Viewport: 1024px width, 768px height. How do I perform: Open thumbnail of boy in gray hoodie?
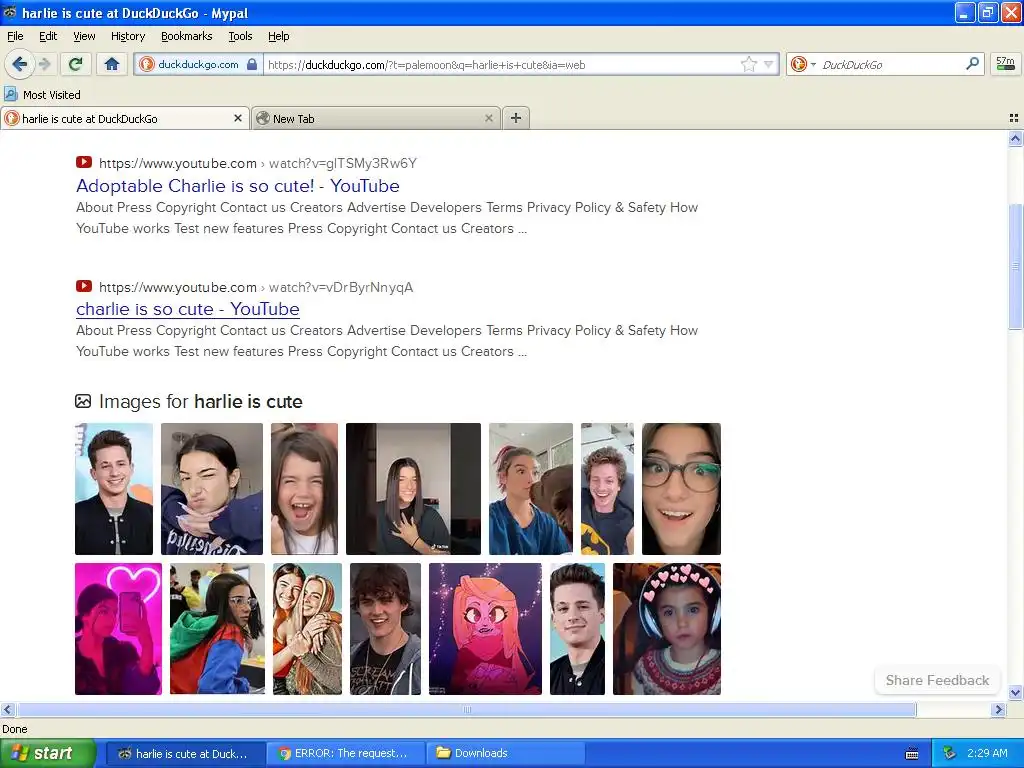[385, 629]
